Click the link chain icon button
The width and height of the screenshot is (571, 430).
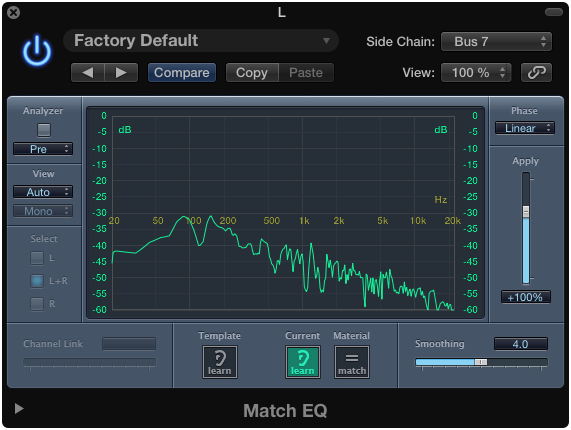point(536,72)
